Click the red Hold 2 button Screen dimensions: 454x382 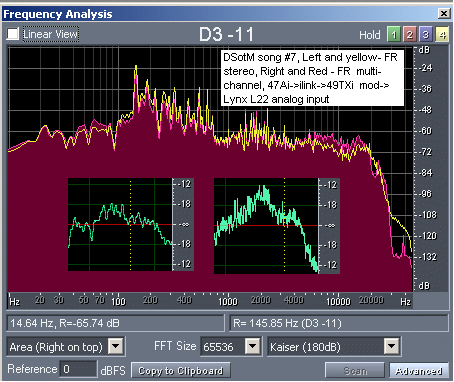click(410, 34)
